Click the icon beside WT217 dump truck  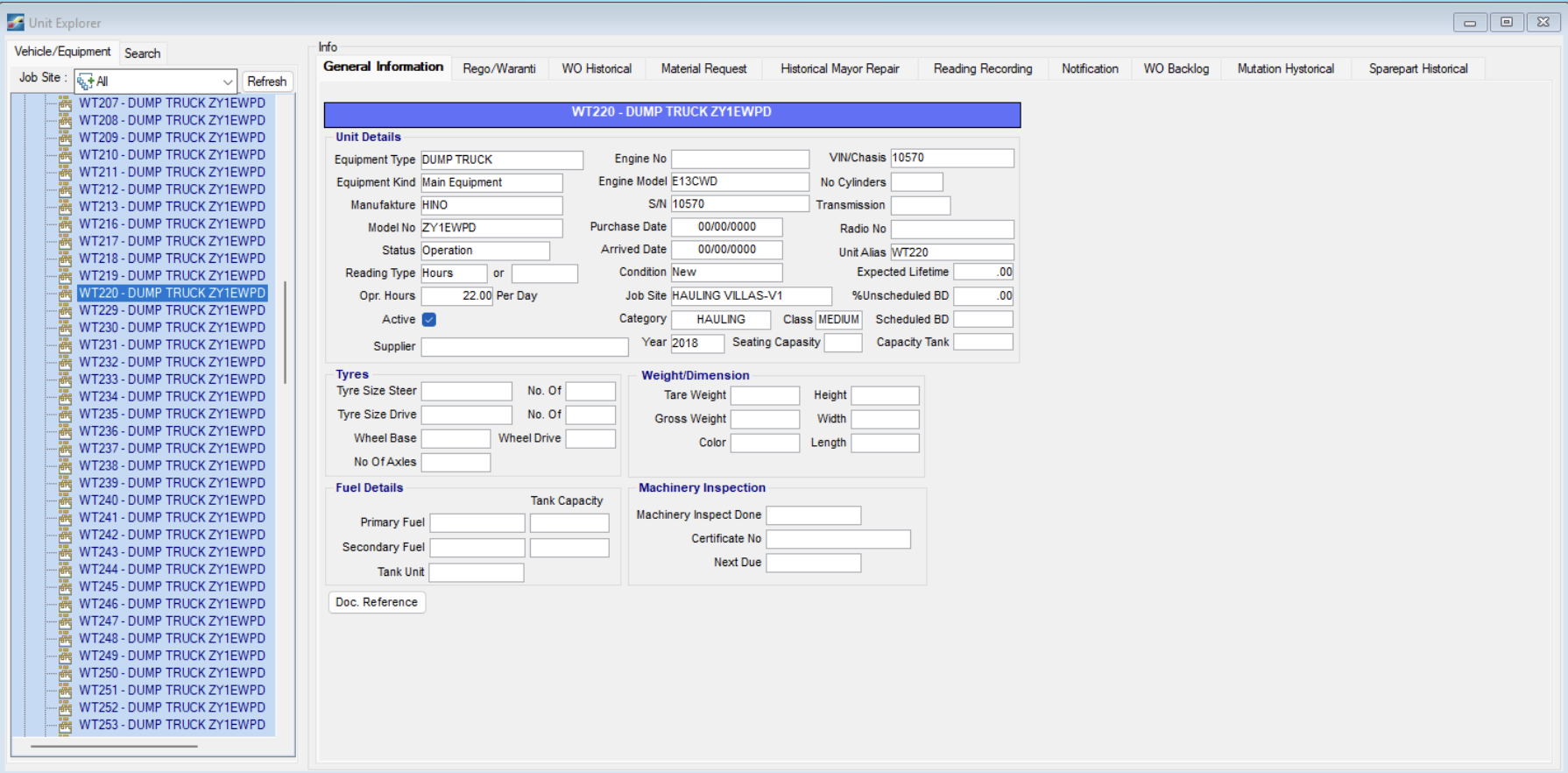pyautogui.click(x=65, y=241)
